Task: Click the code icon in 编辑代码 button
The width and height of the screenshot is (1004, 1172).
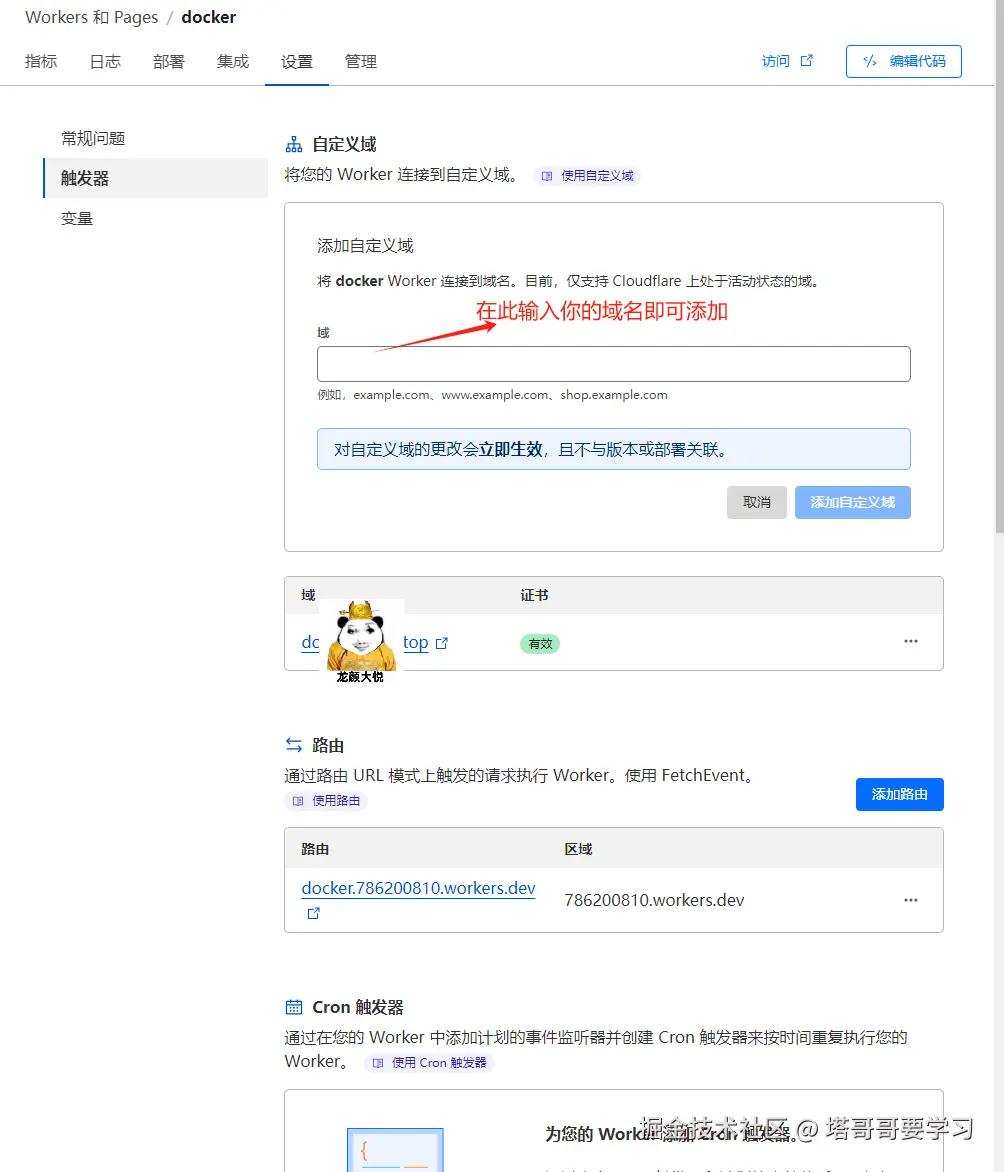Action: 869,61
